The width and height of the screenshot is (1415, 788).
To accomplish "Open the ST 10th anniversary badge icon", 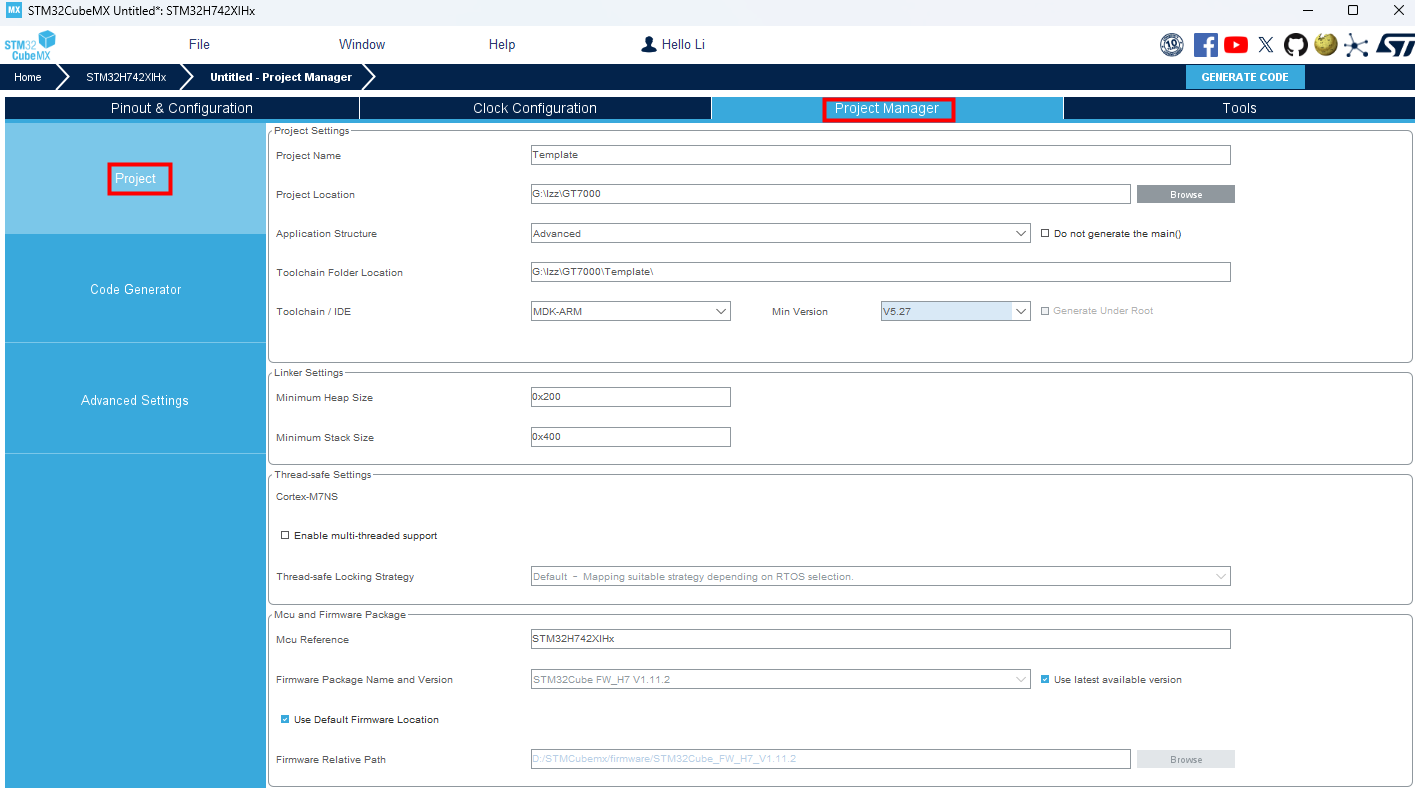I will click(1172, 45).
